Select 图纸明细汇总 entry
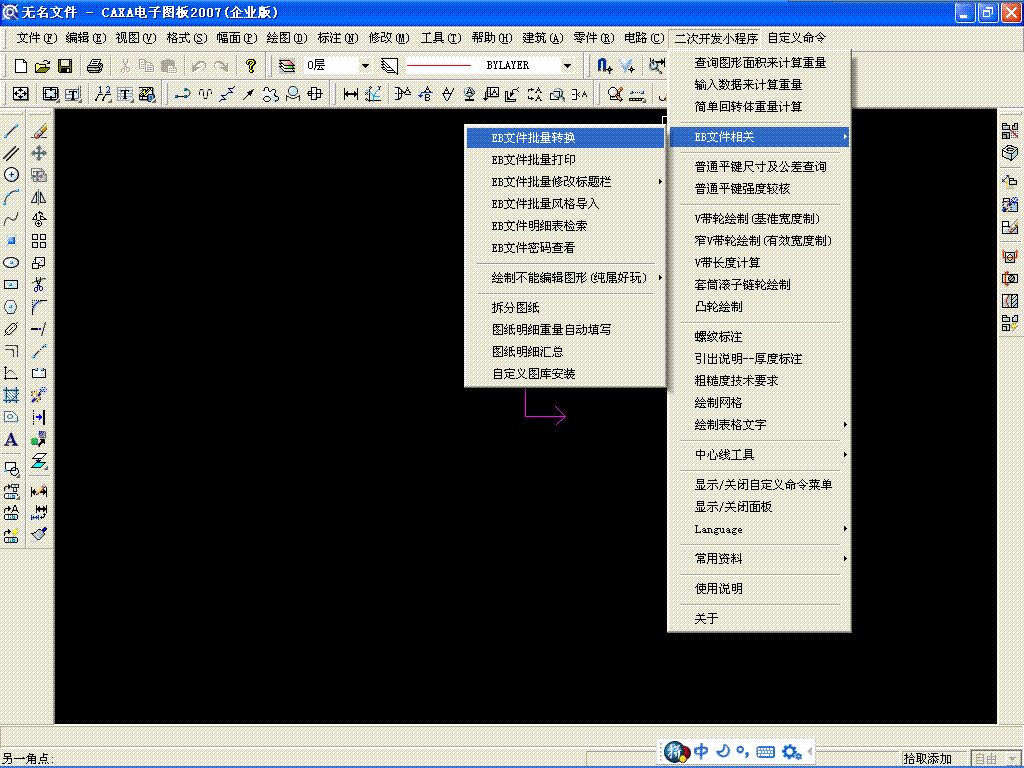 pyautogui.click(x=566, y=351)
